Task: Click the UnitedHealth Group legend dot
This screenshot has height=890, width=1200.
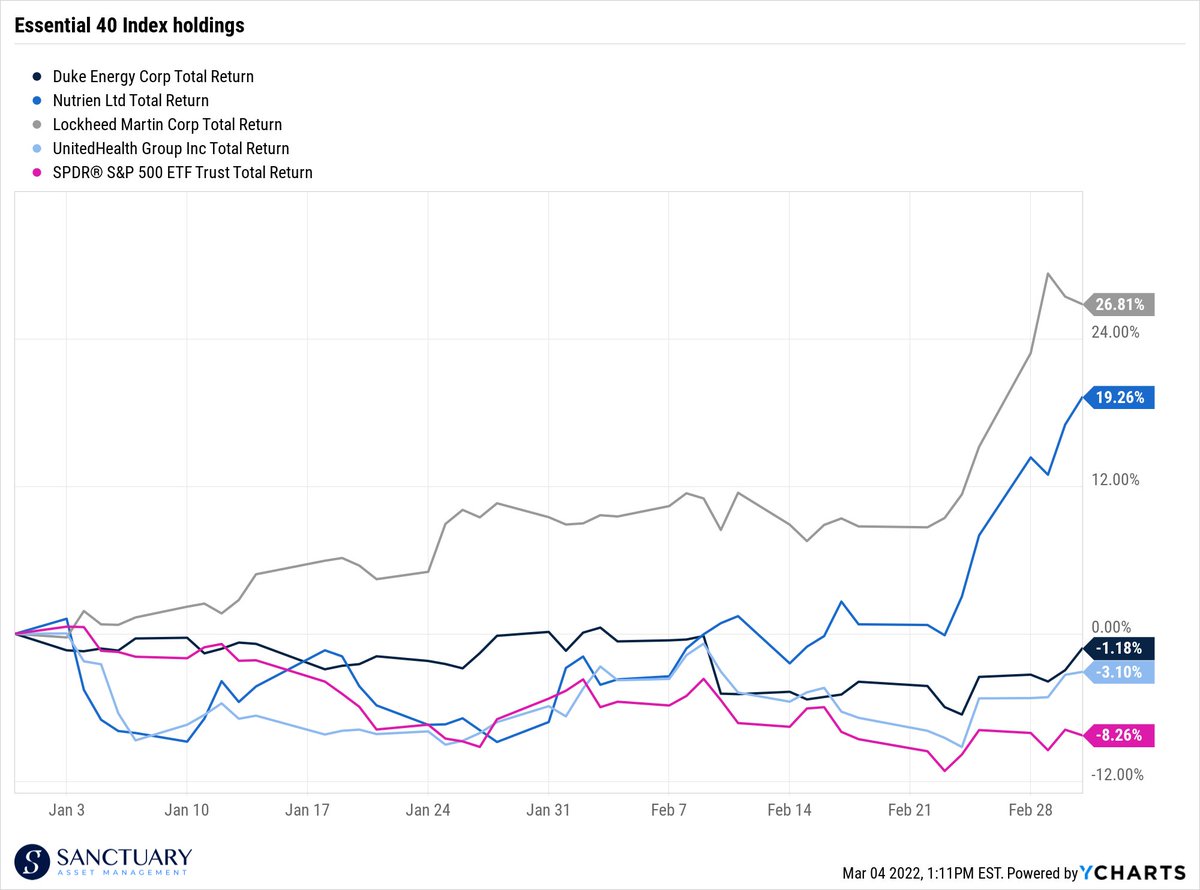Action: coord(37,149)
